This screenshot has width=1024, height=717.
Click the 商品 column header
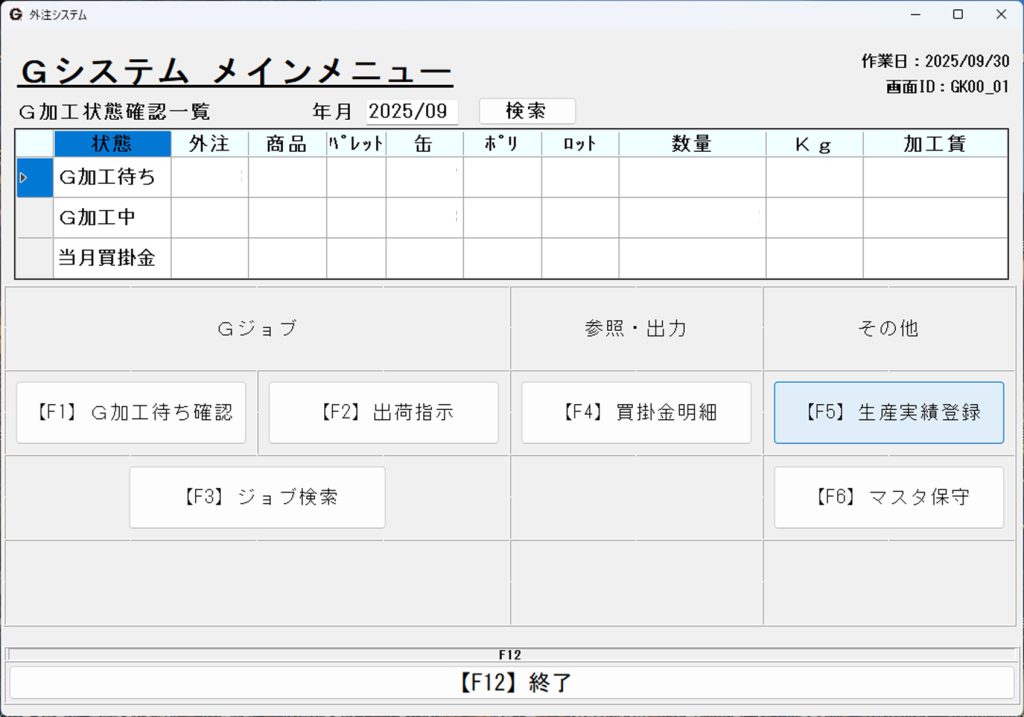(x=287, y=144)
